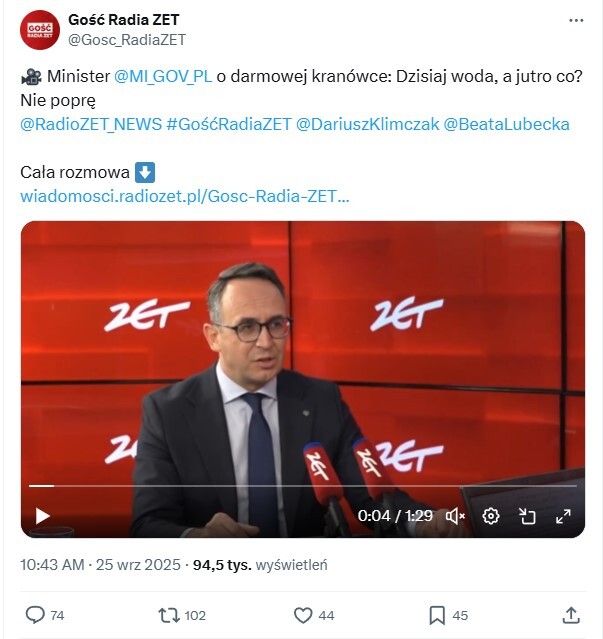Open the @MI_GOV_PL mention
This screenshot has width=603, height=639.
[163, 76]
